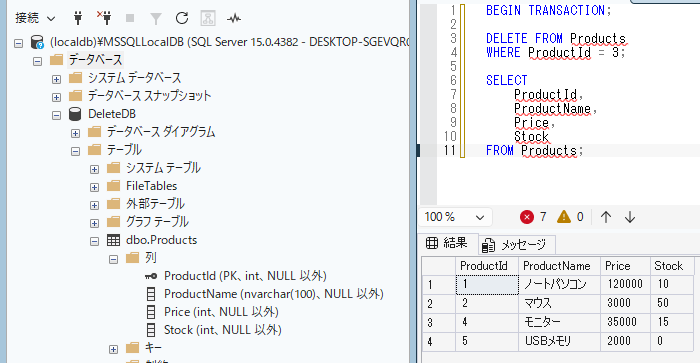This screenshot has height=363, width=700.
Task: Click the filter funnel icon
Action: click(x=156, y=18)
